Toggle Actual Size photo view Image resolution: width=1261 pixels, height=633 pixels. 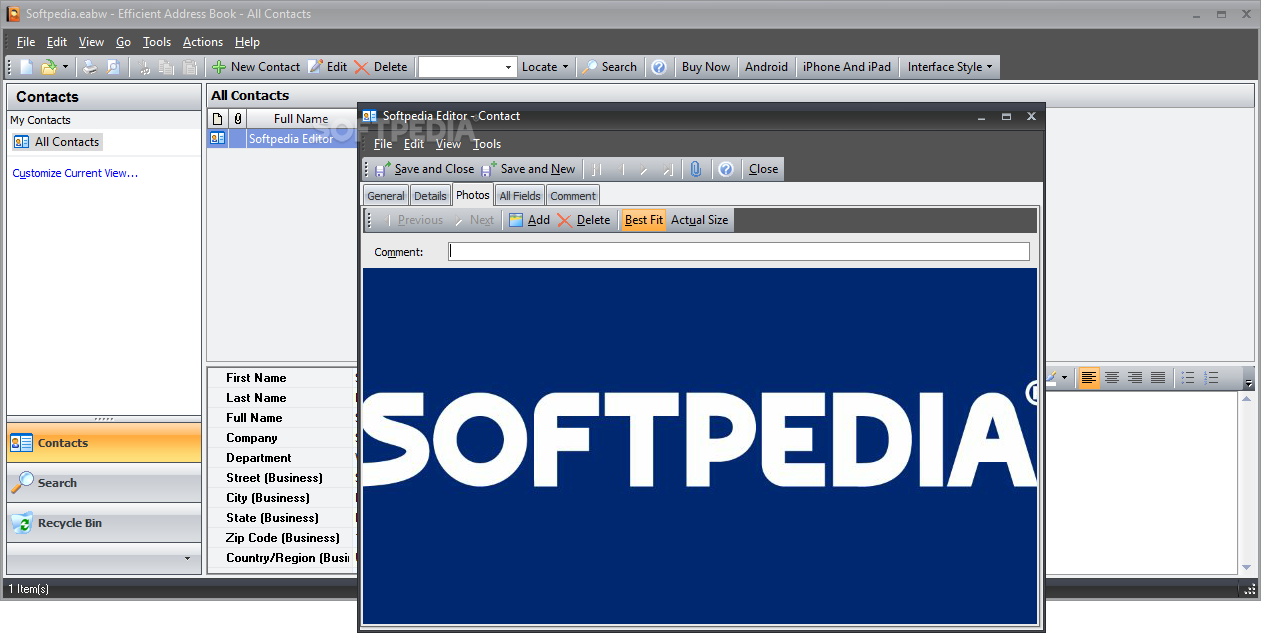(x=699, y=220)
